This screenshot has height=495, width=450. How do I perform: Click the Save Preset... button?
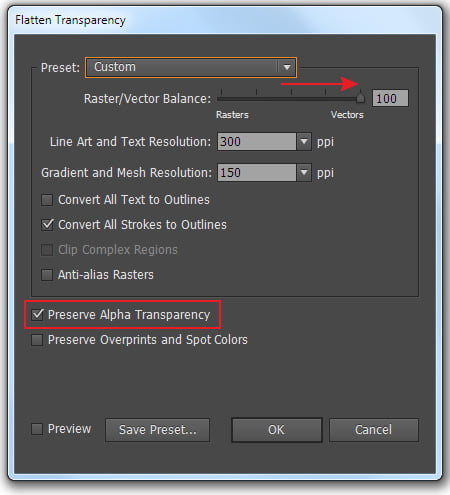157,430
